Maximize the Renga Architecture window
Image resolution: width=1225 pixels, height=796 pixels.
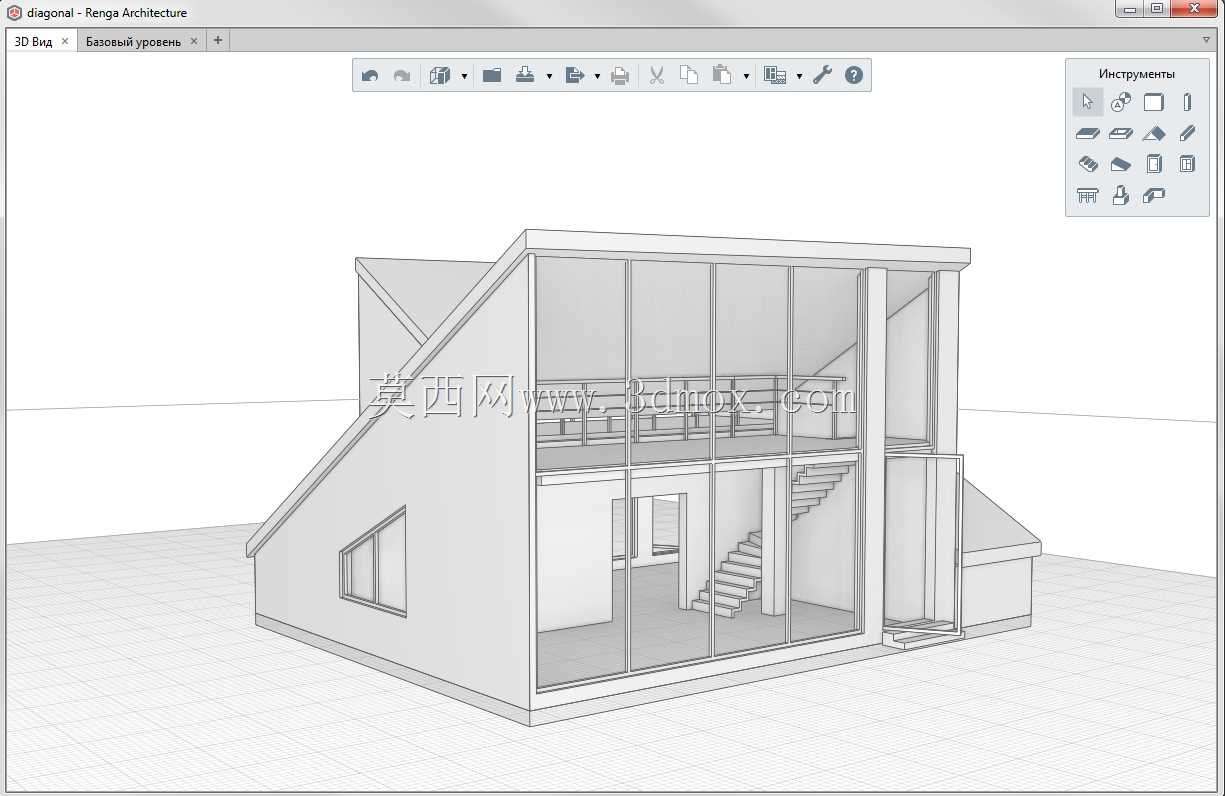click(1155, 8)
